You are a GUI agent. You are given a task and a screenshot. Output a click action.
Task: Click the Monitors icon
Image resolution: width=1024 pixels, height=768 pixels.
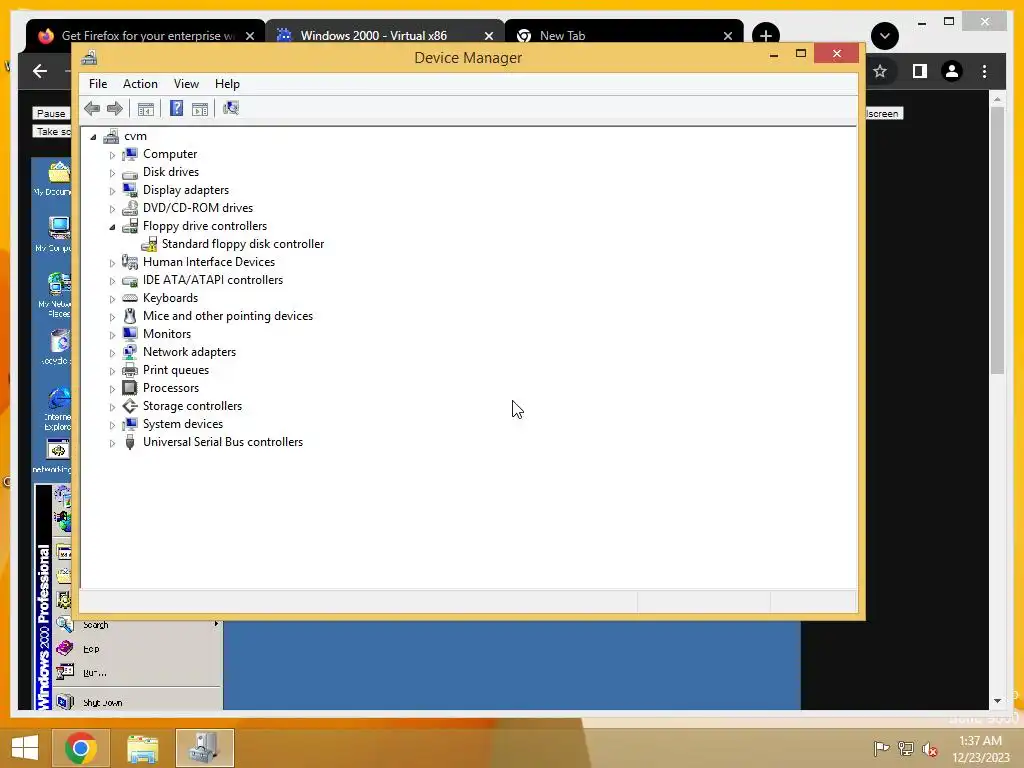(x=130, y=334)
